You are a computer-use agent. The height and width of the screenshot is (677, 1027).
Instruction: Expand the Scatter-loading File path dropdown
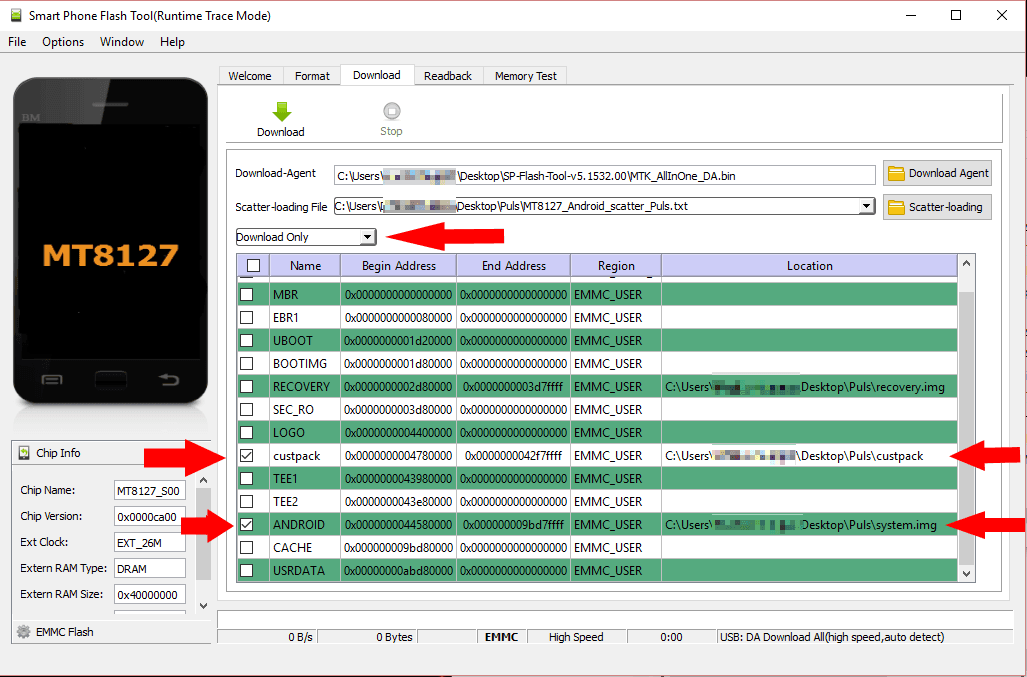click(x=867, y=206)
